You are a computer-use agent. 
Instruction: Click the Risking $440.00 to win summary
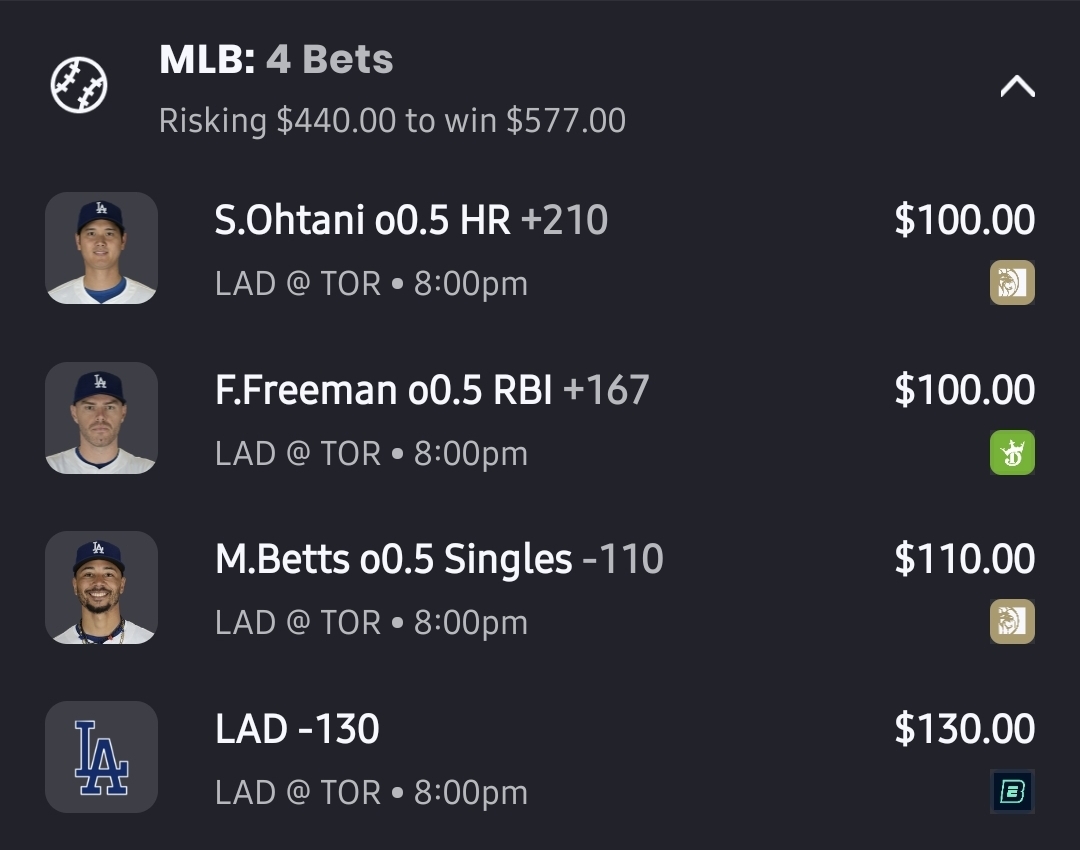pyautogui.click(x=392, y=121)
